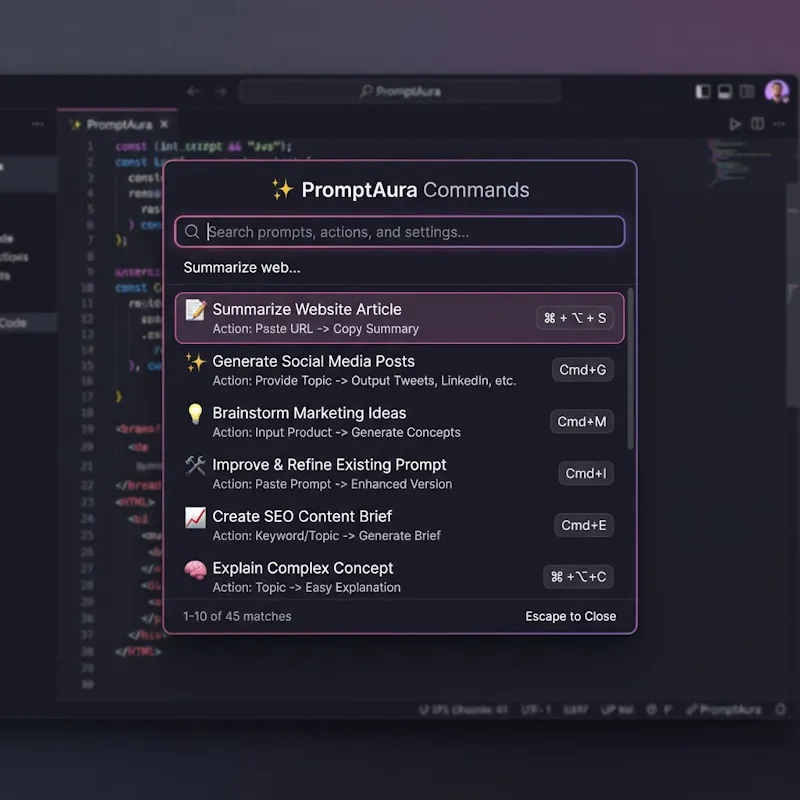
Task: Click the tools icon for Improve & Refine Prompt
Action: (x=195, y=465)
